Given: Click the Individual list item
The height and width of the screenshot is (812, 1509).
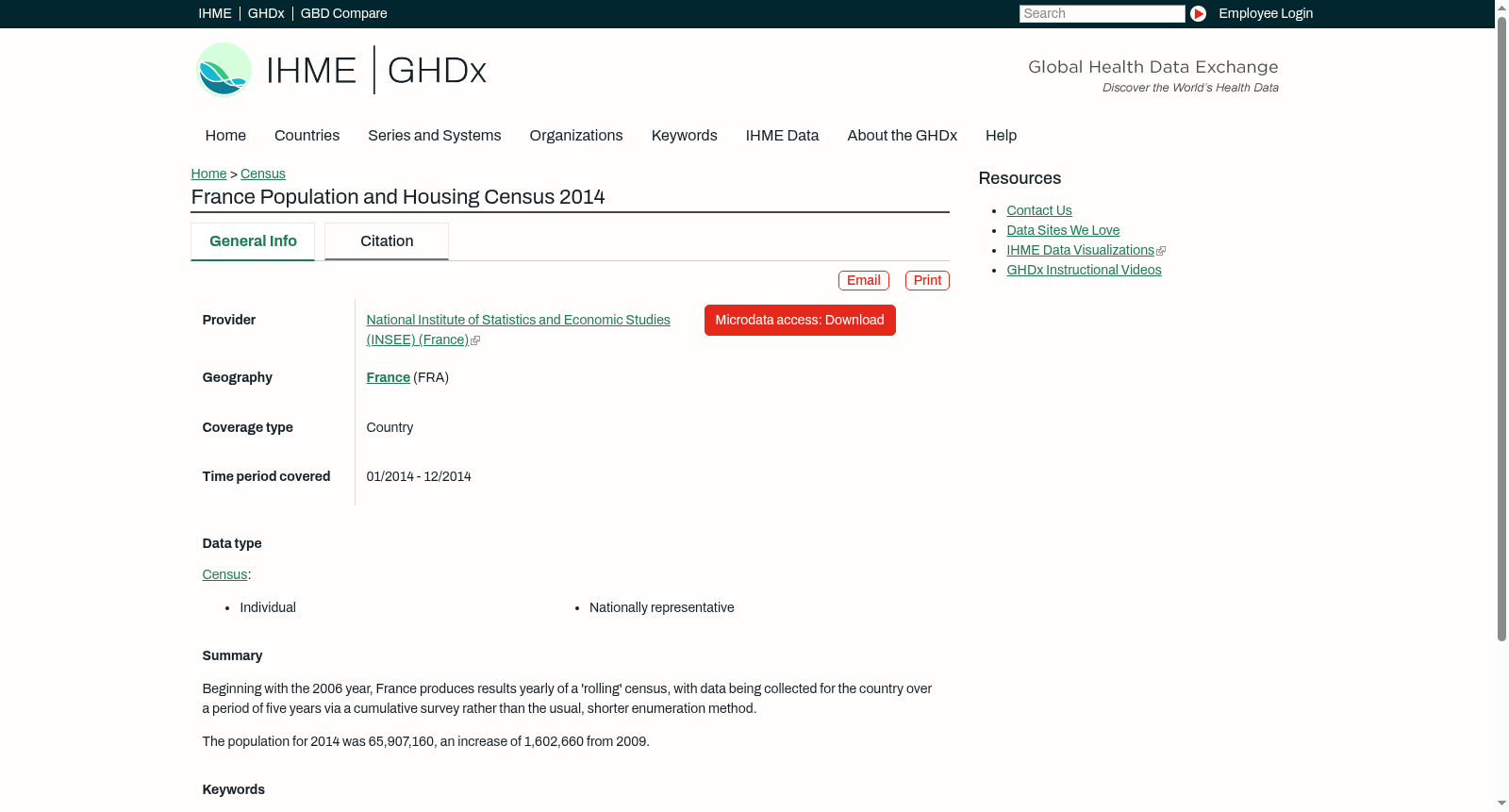Looking at the screenshot, I should pos(268,607).
